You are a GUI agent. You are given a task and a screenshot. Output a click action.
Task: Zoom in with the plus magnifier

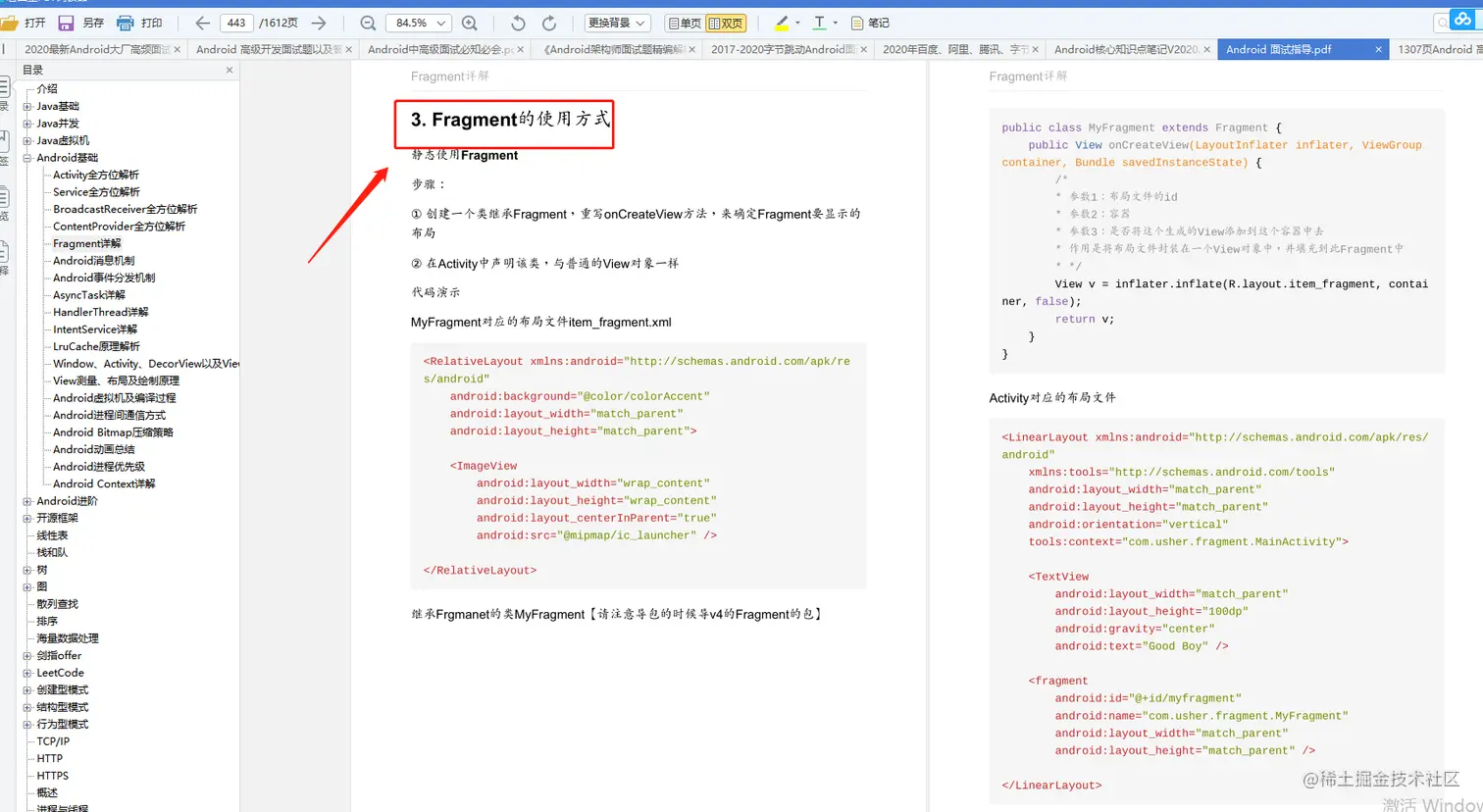coord(470,23)
